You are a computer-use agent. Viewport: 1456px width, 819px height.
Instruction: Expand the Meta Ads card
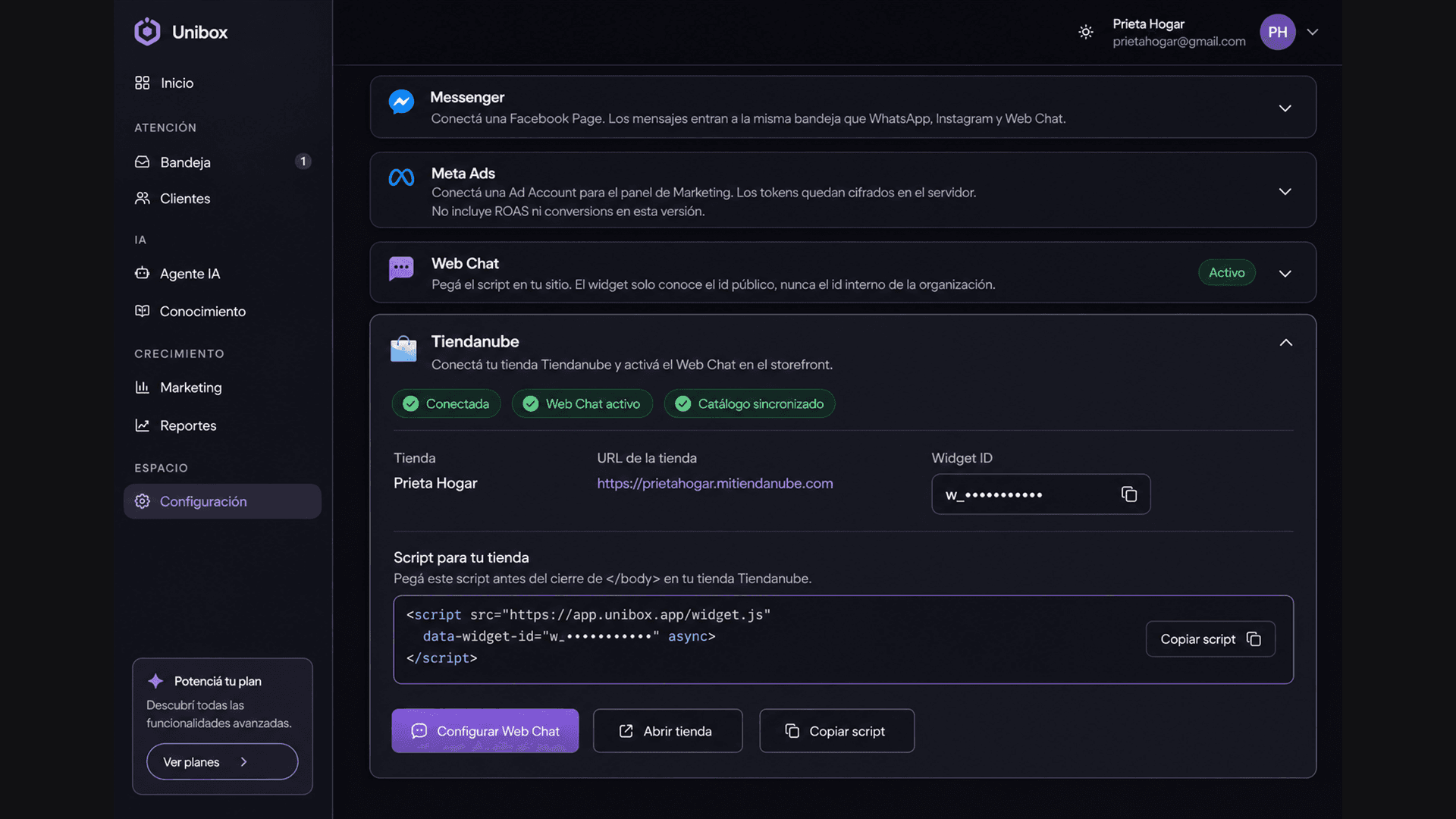[x=1285, y=192]
